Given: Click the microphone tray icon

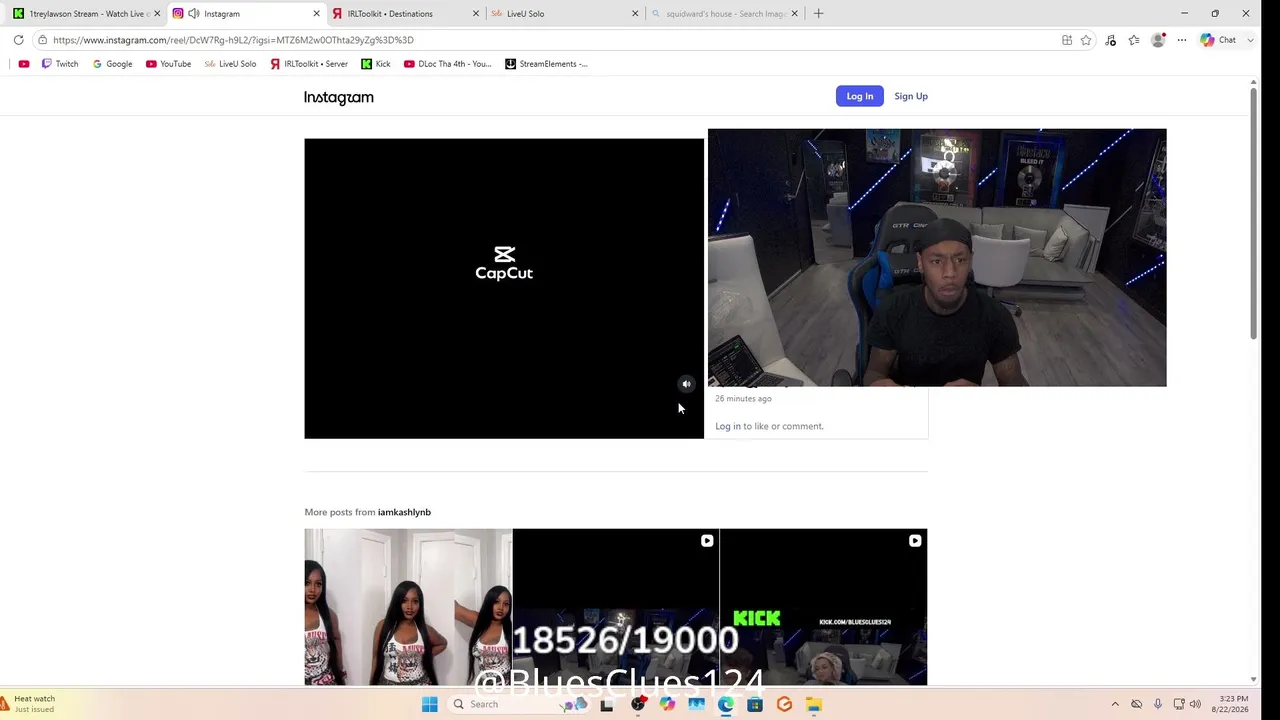Looking at the screenshot, I should 1157,705.
